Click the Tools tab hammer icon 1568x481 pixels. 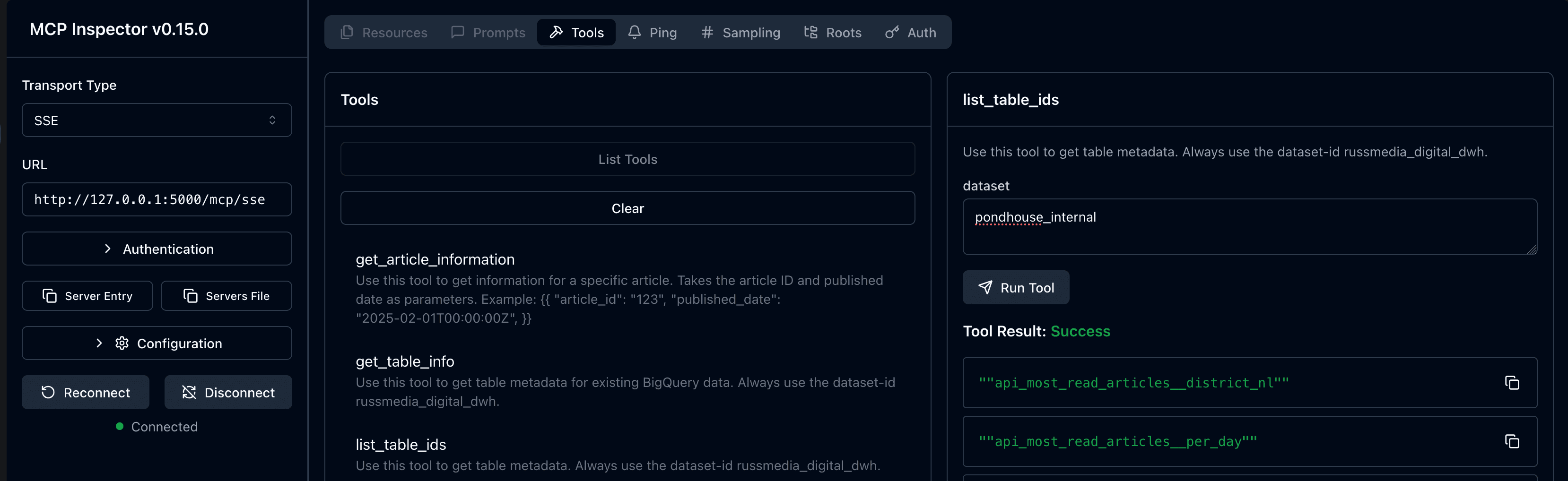point(556,32)
